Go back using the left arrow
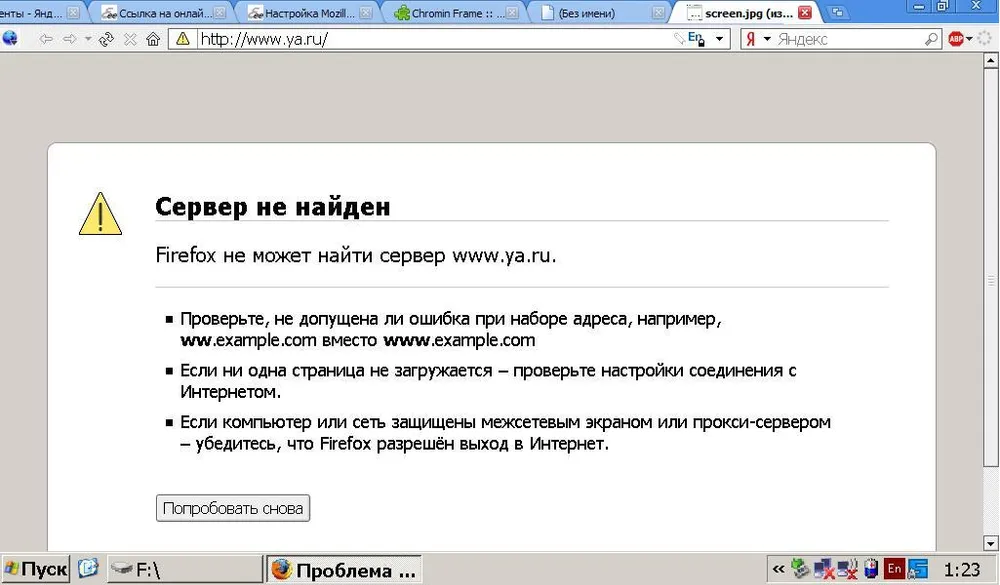This screenshot has height=585, width=1000. tap(46, 40)
